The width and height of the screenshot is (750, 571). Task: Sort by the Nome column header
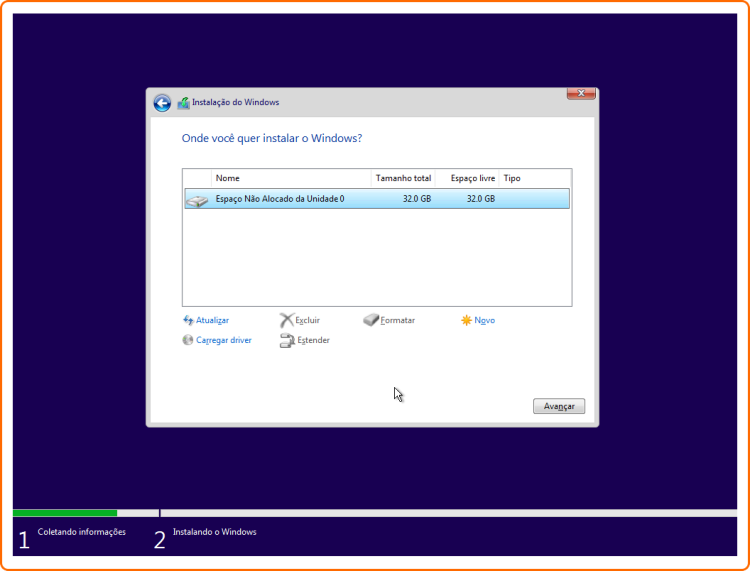[x=291, y=178]
